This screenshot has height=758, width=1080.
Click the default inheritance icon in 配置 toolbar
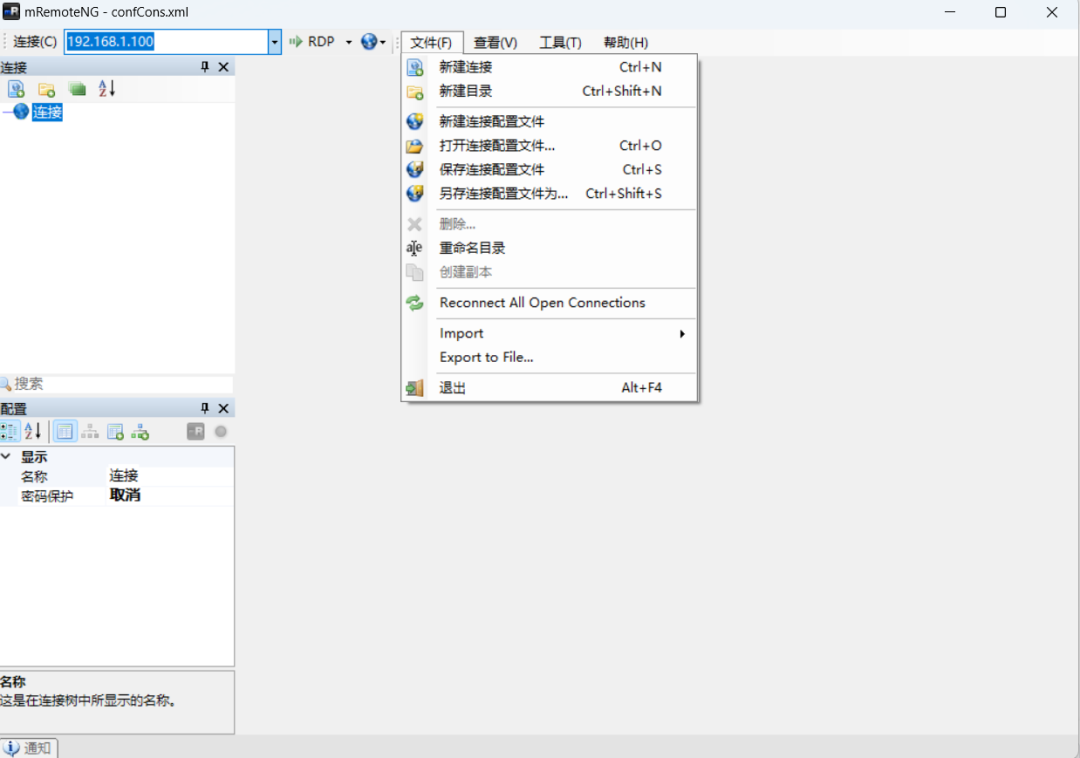(140, 432)
